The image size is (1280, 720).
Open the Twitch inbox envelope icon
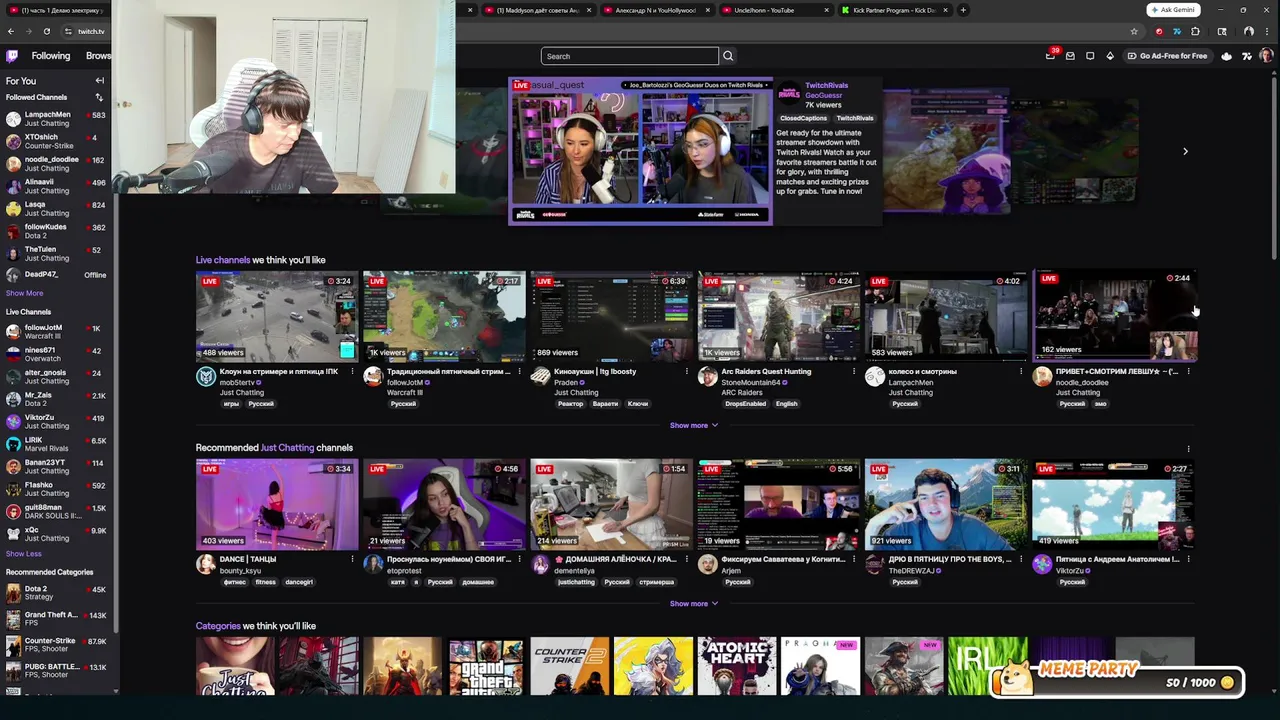click(x=1070, y=56)
